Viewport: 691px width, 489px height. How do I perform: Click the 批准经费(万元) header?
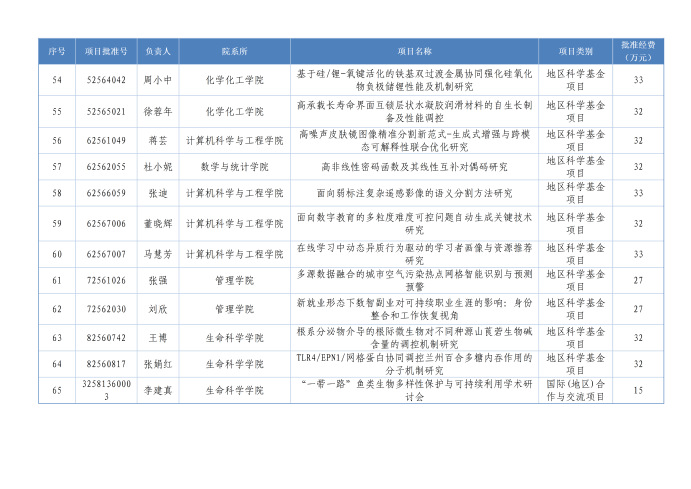tap(637, 51)
